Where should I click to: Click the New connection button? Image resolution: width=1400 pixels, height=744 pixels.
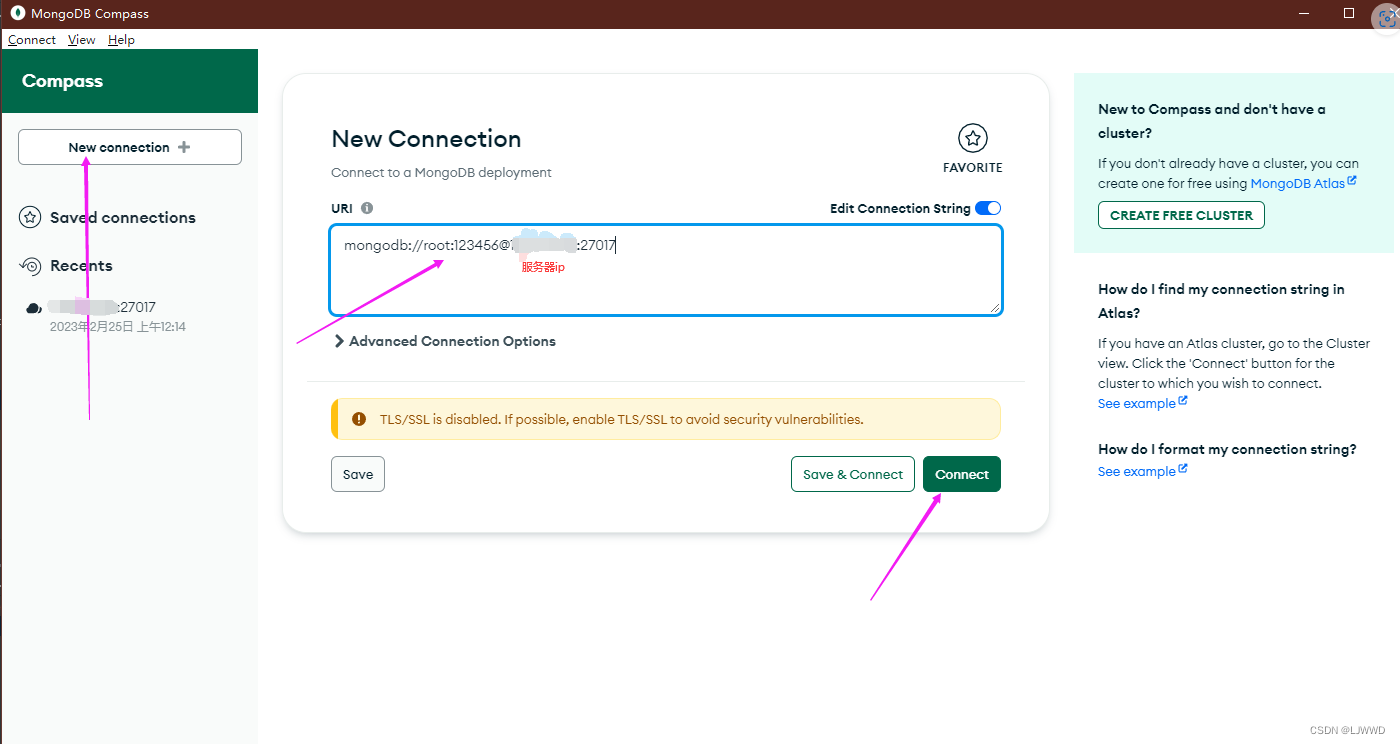pyautogui.click(x=130, y=147)
